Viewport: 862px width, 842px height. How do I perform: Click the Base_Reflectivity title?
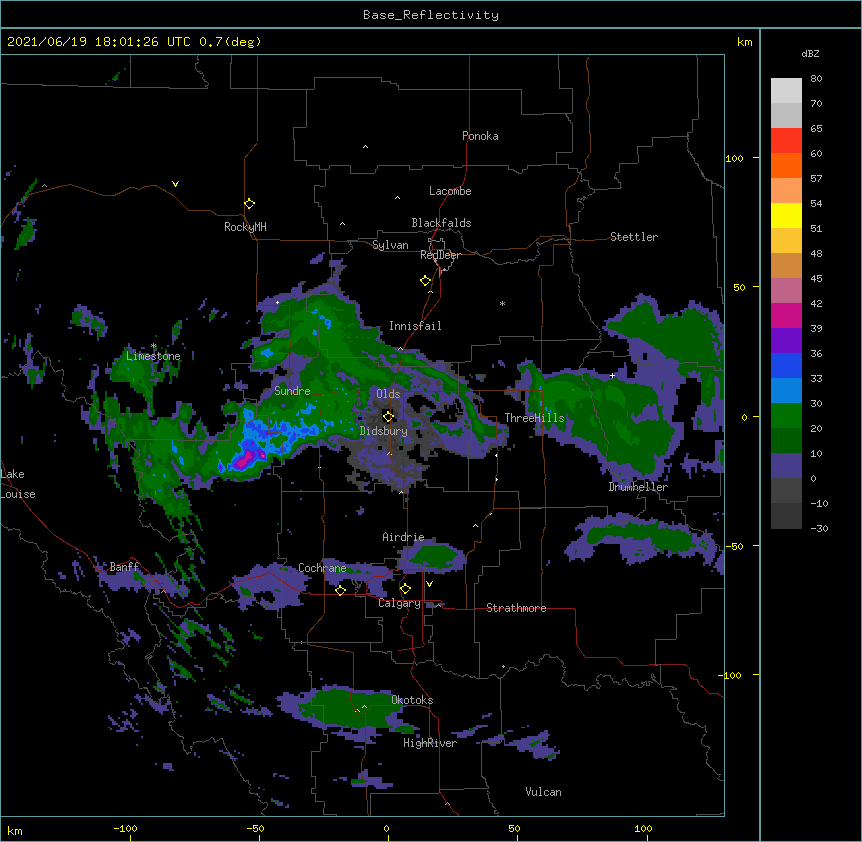pos(431,15)
